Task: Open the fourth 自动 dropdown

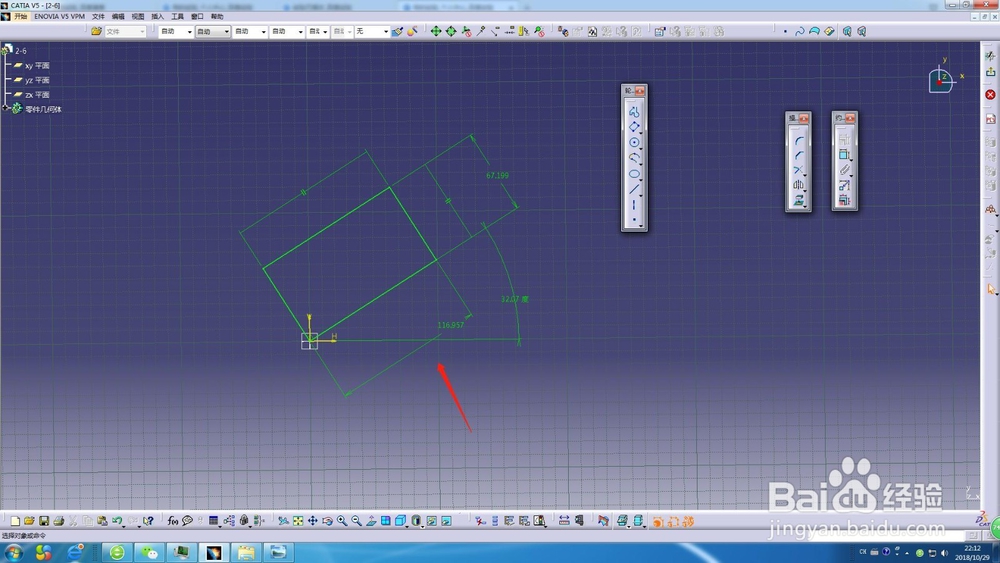Action: coord(286,31)
